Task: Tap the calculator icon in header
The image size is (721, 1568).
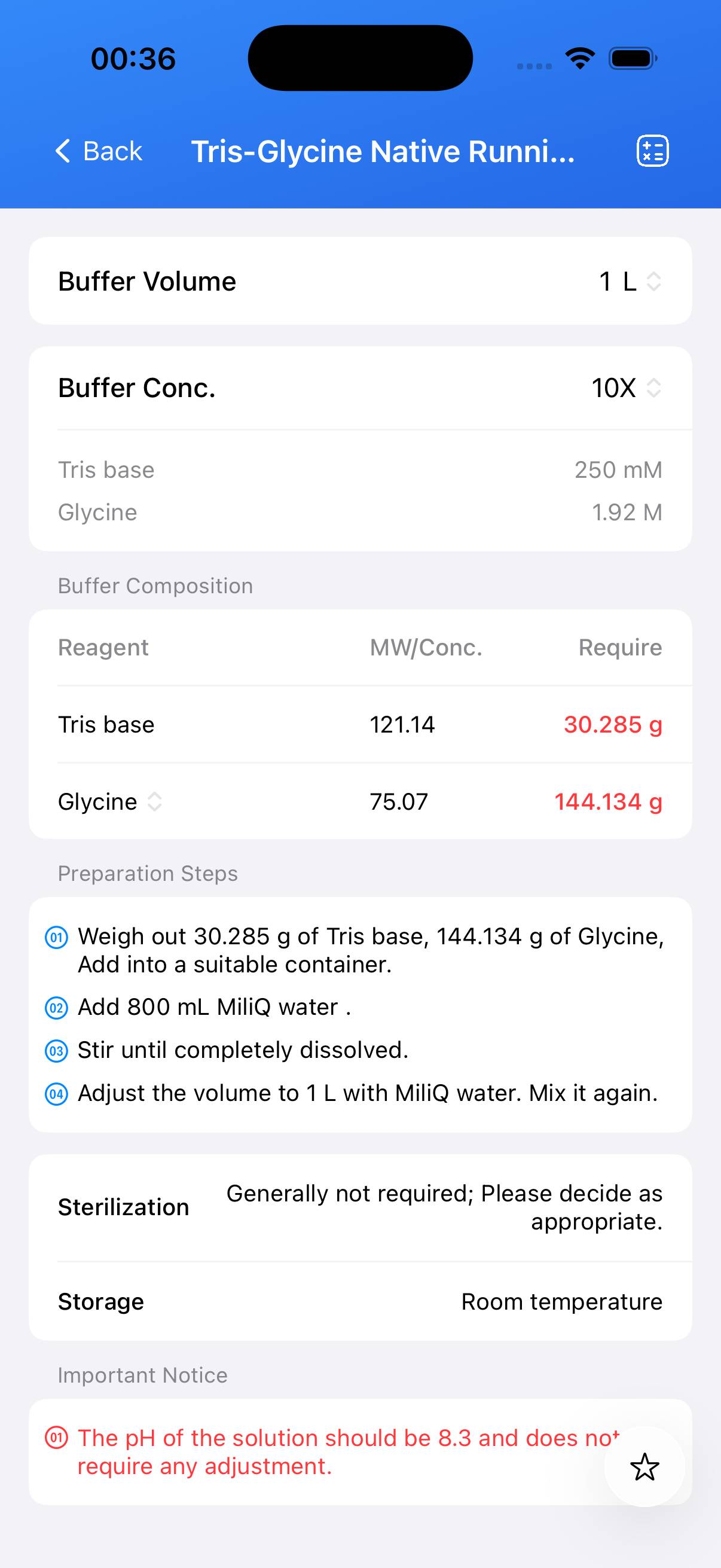Action: click(x=652, y=151)
